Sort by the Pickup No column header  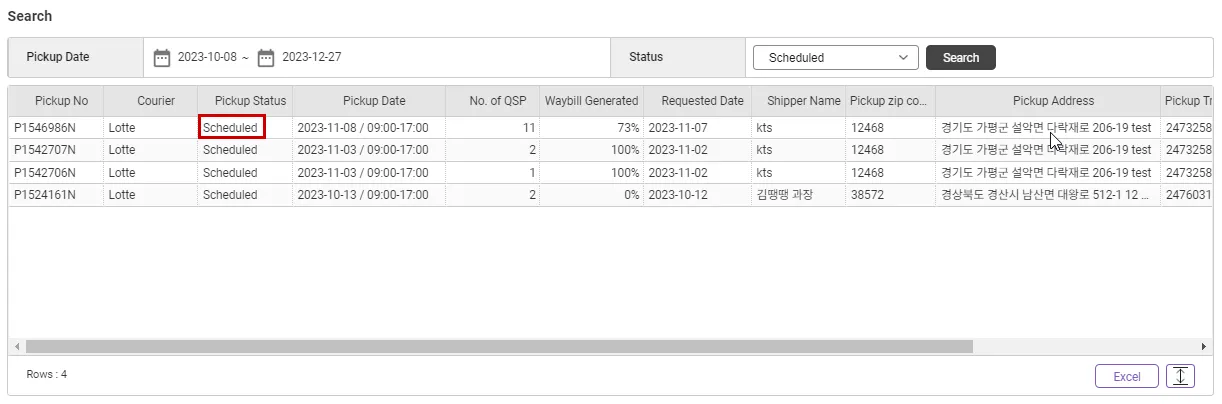pyautogui.click(x=61, y=101)
